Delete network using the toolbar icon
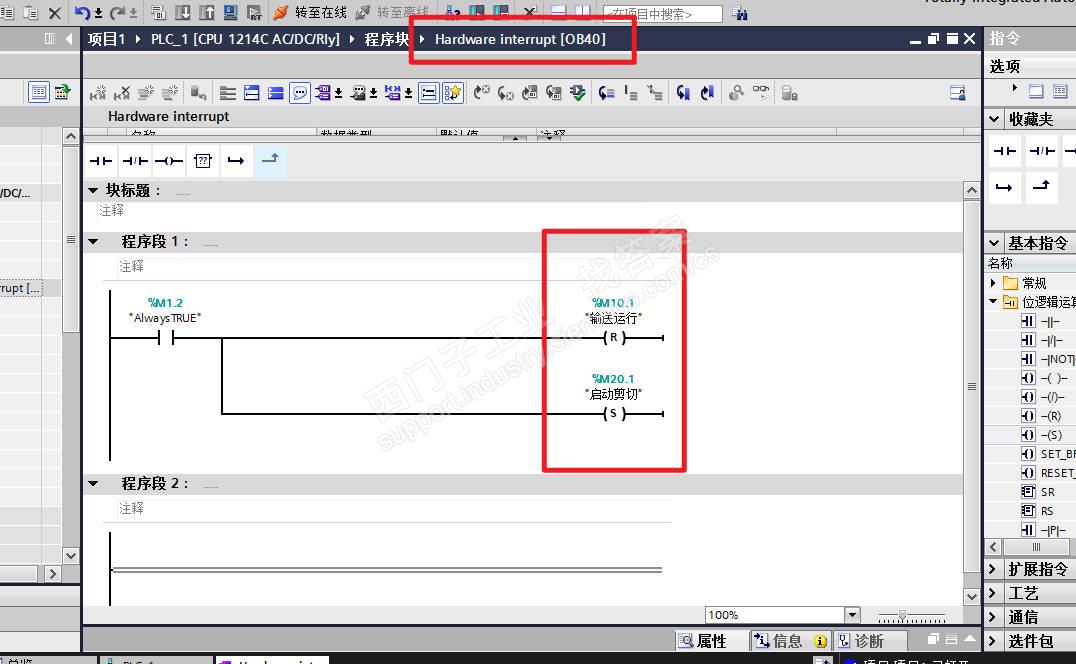1076x664 pixels. (x=122, y=93)
